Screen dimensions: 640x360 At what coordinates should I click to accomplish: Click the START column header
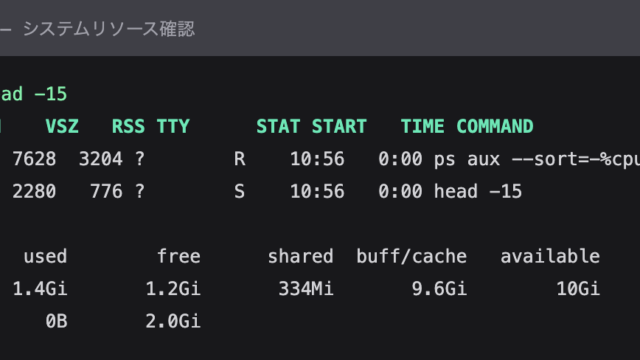[339, 126]
